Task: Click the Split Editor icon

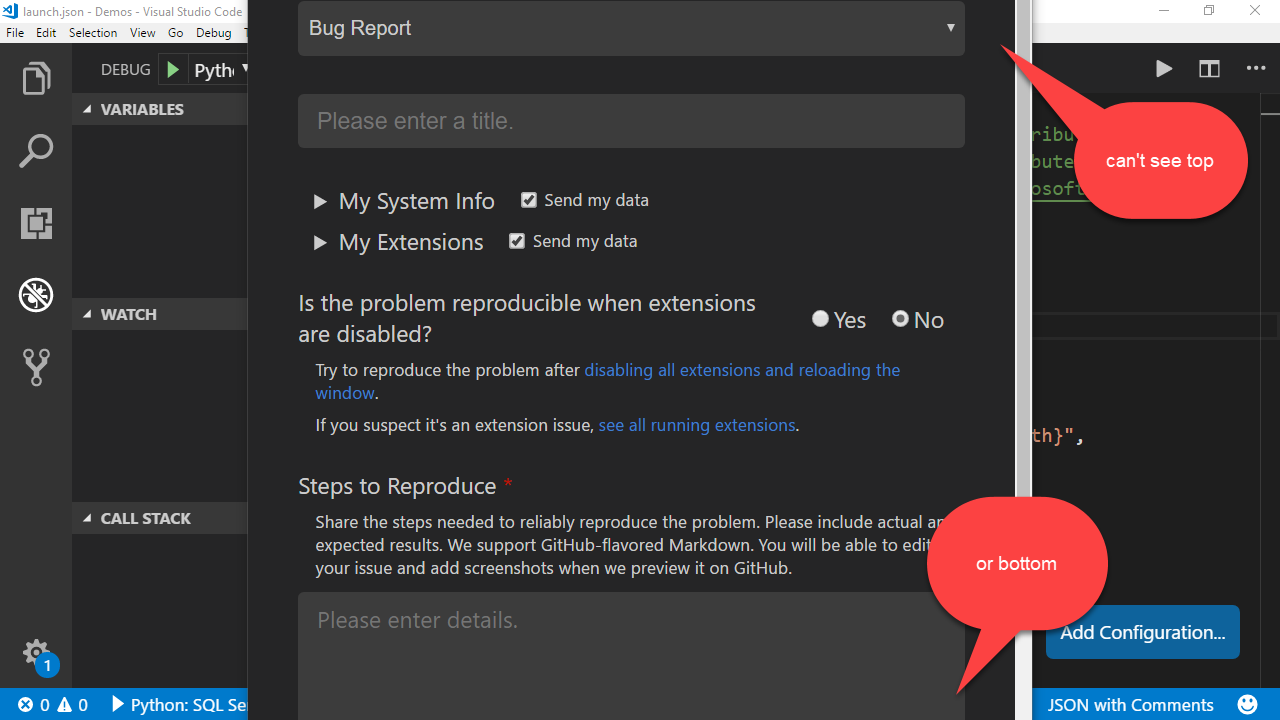Action: (x=1209, y=69)
